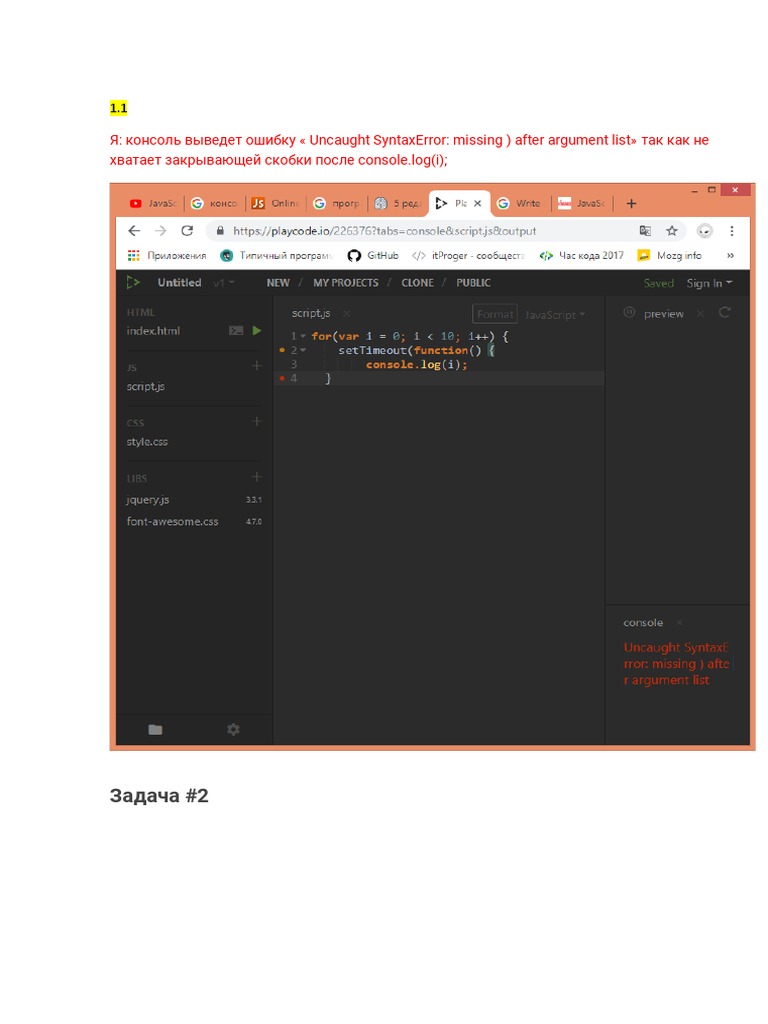Open the Час кода 2017 bookmark

click(x=581, y=255)
